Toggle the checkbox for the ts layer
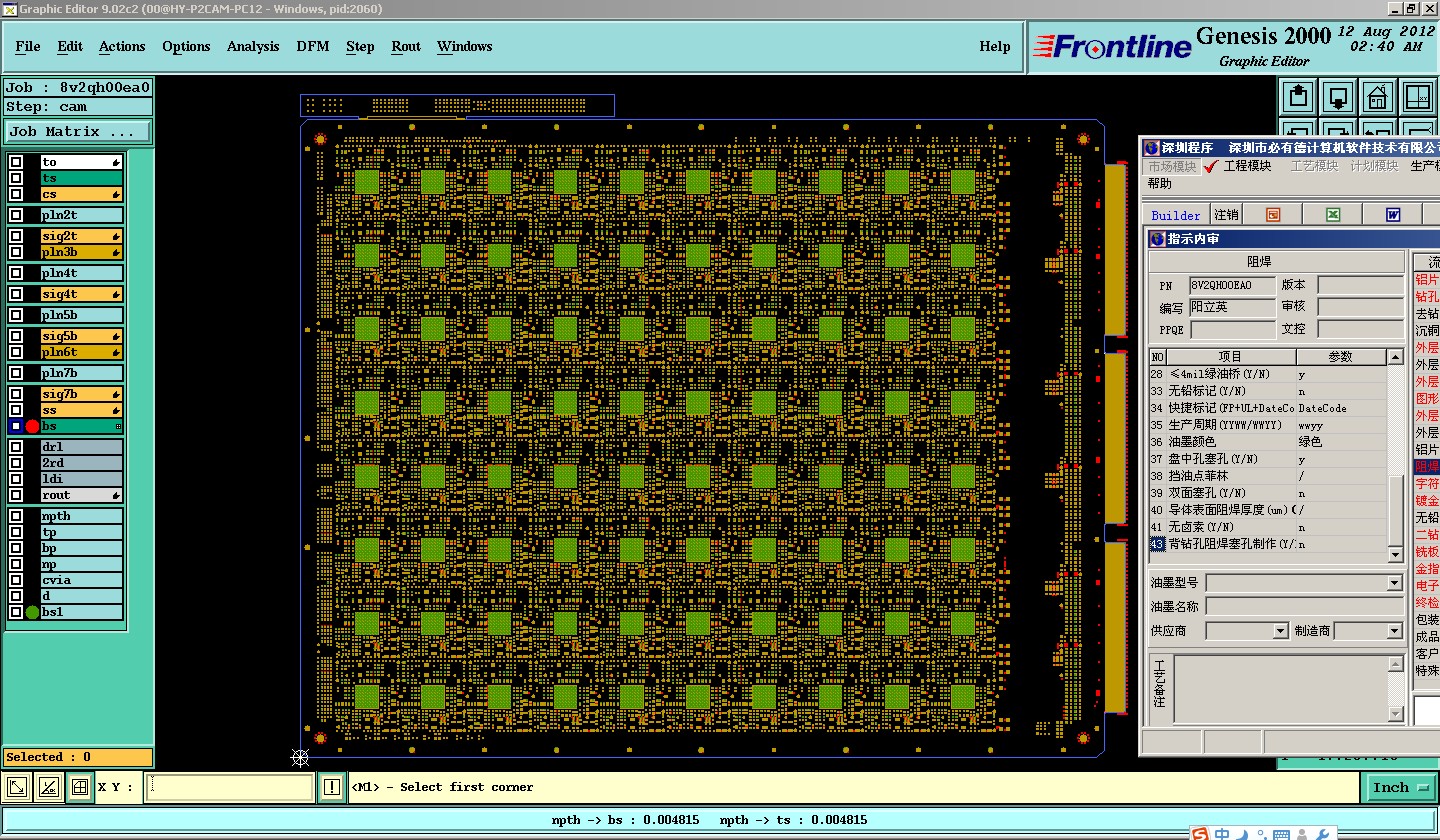 click(x=16, y=178)
